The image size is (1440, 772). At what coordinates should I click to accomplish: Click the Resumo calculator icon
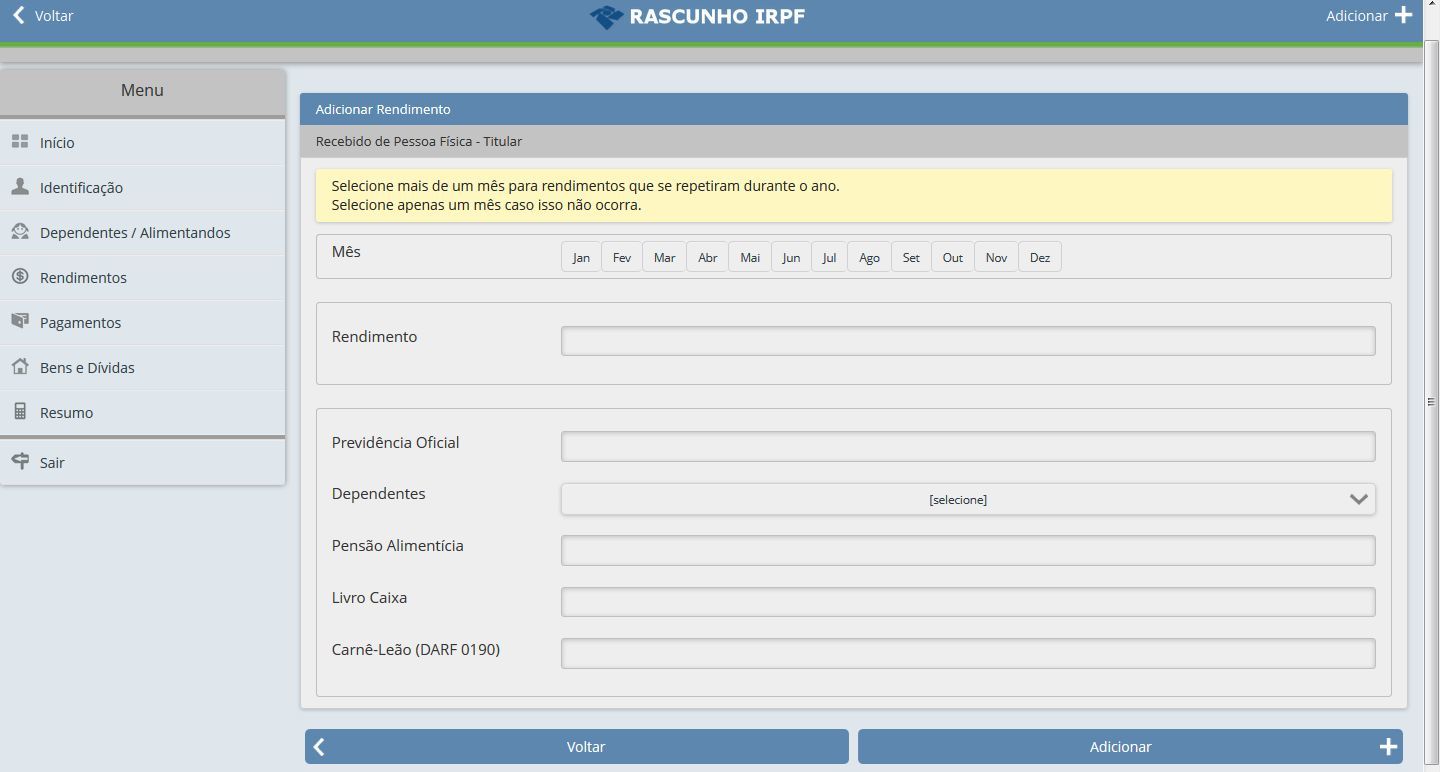tap(20, 412)
